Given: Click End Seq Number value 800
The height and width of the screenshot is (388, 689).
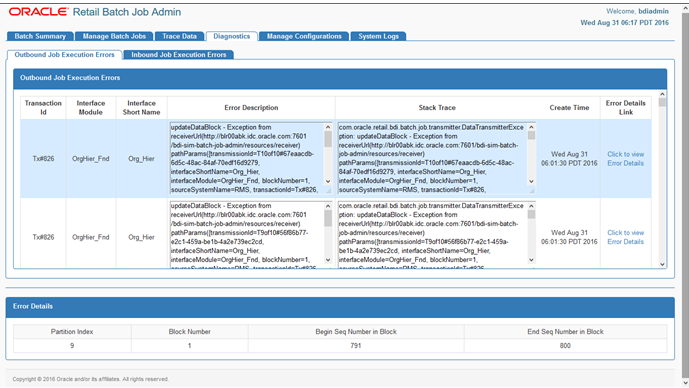Looking at the screenshot, I should pos(565,346).
